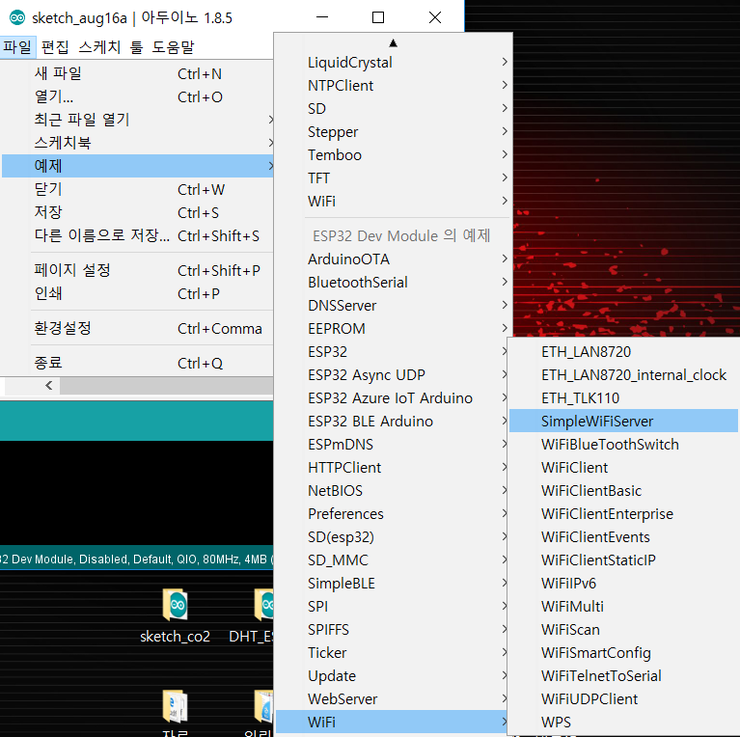This screenshot has width=740, height=737.
Task: Open ESP32 examples submenu
Action: click(x=392, y=352)
